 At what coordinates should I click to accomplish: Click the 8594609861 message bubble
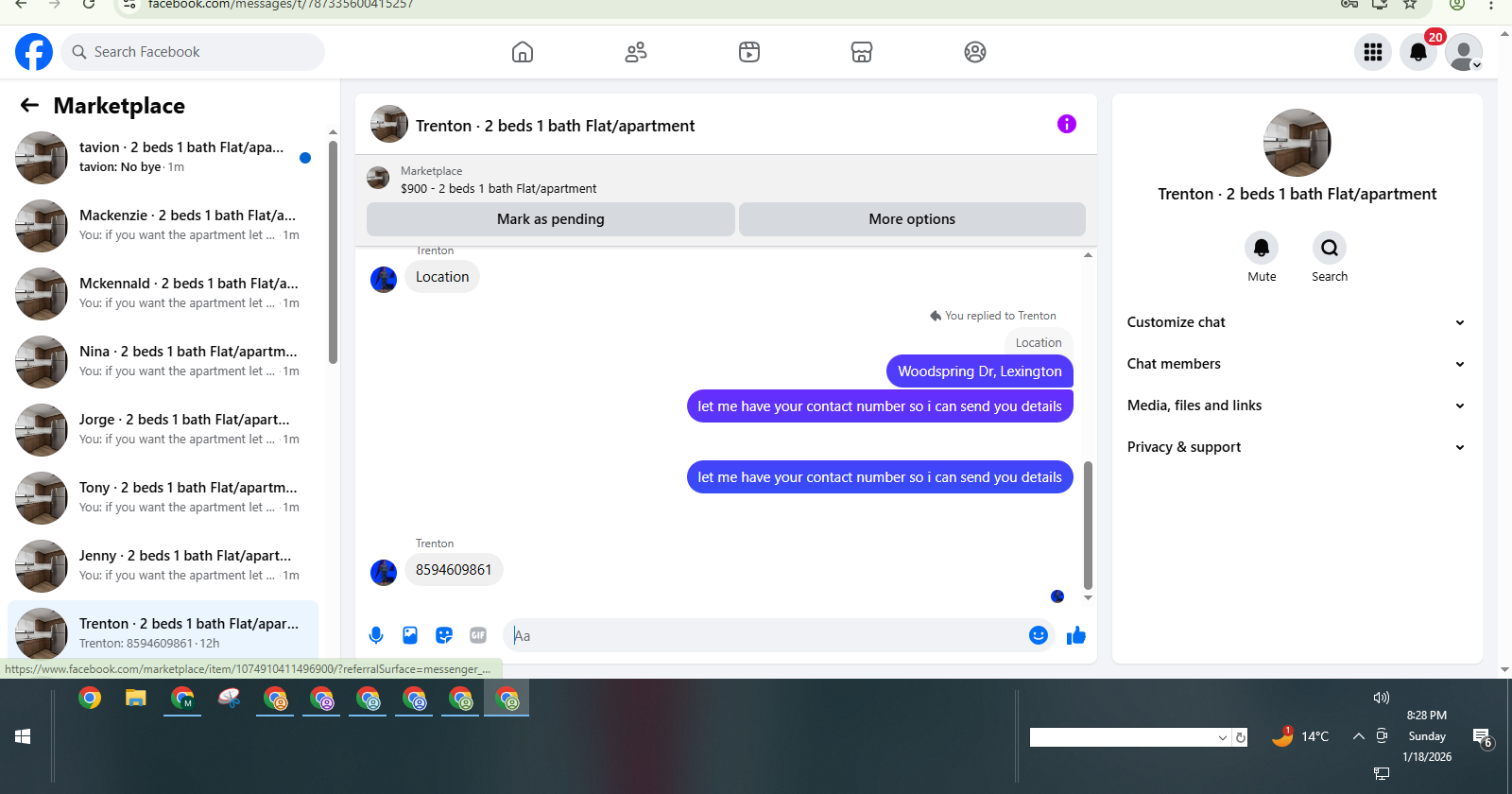[x=454, y=570]
